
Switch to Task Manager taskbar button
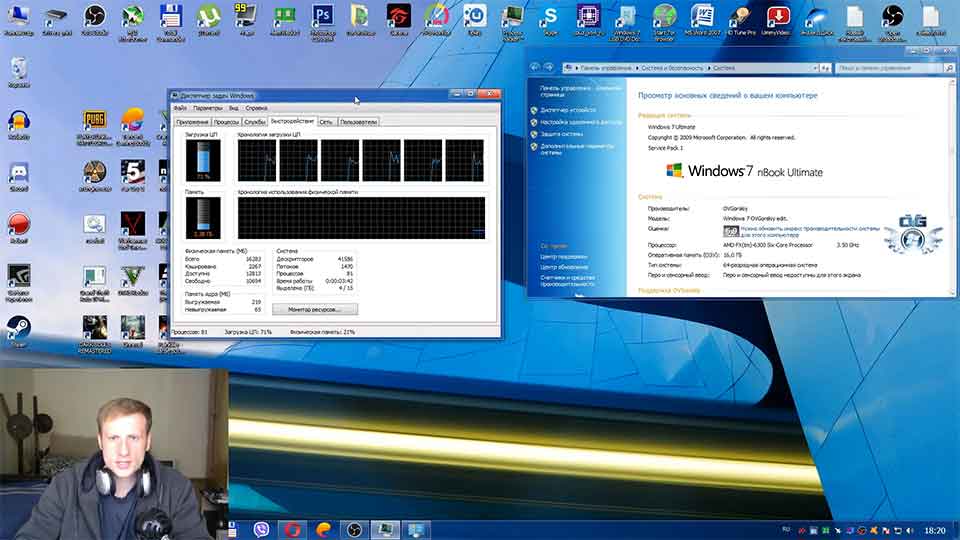point(385,530)
